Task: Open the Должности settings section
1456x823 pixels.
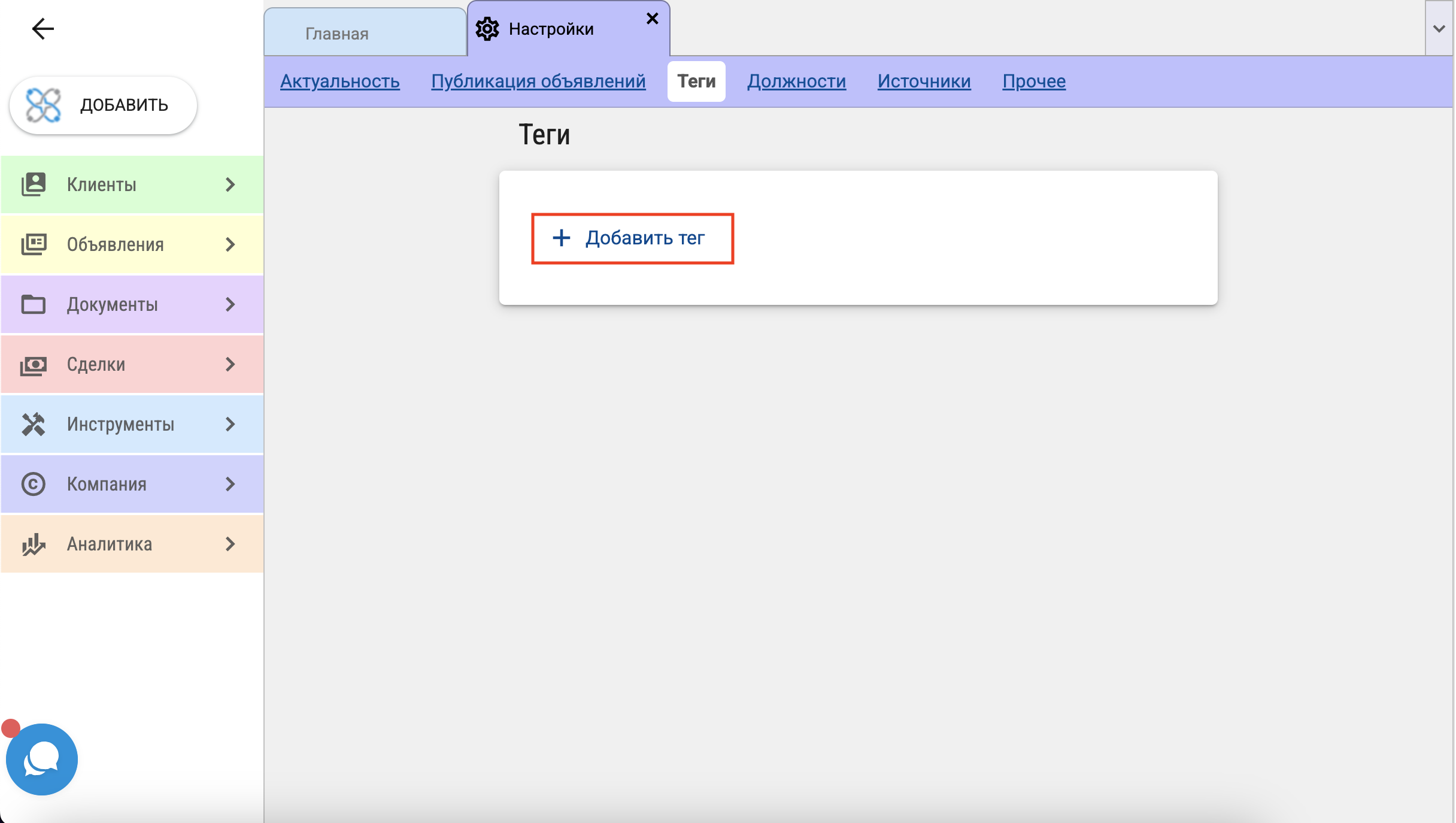Action: point(797,81)
